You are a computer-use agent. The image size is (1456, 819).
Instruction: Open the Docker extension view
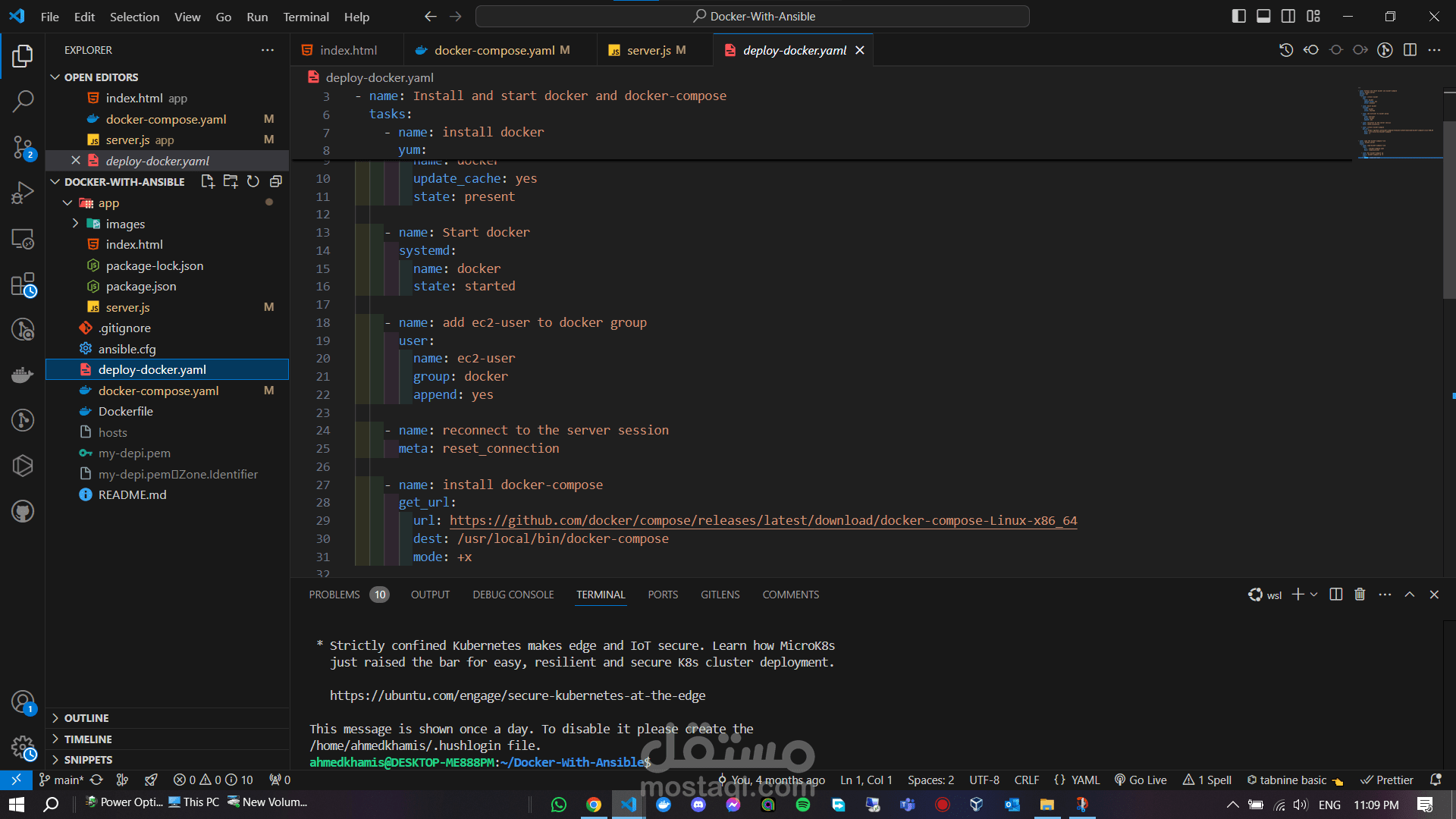[x=23, y=375]
